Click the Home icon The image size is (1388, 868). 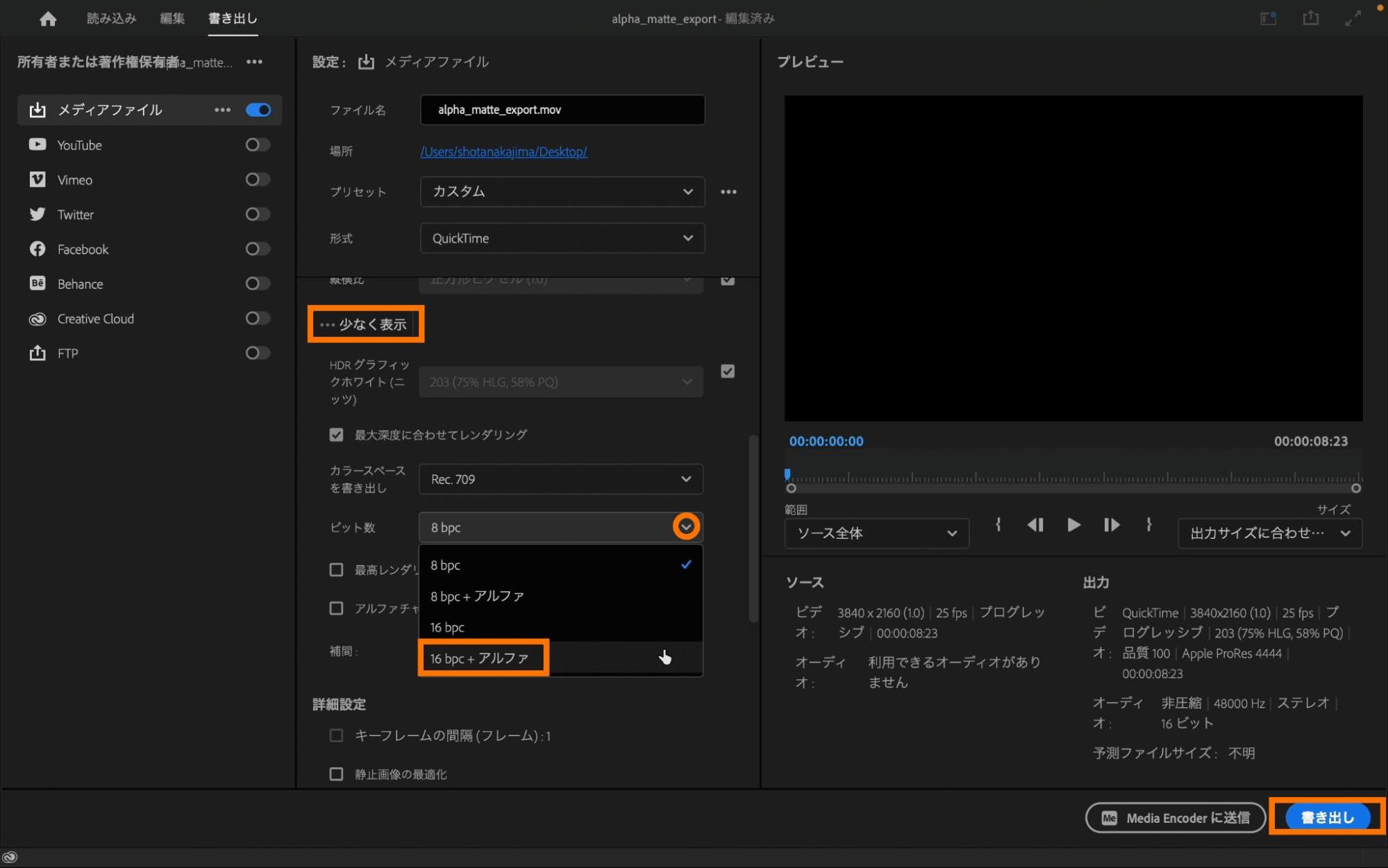point(48,19)
